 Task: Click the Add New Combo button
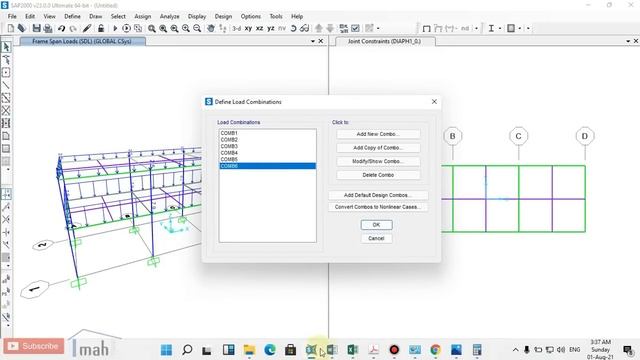(378, 134)
